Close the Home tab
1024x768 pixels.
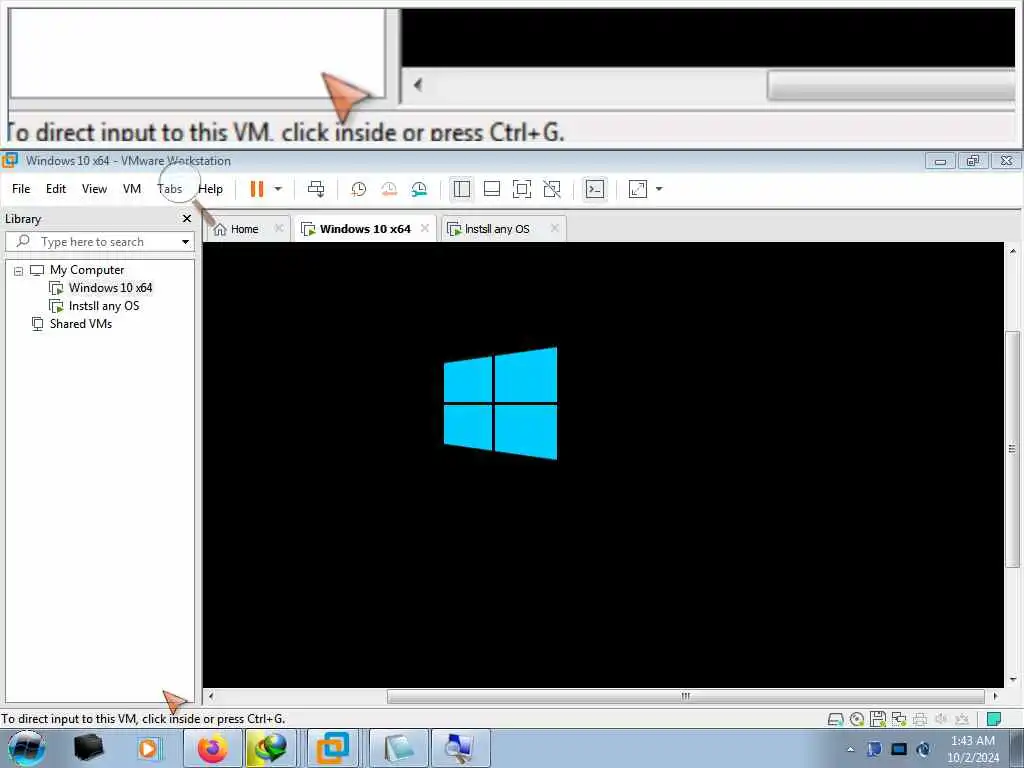point(279,228)
